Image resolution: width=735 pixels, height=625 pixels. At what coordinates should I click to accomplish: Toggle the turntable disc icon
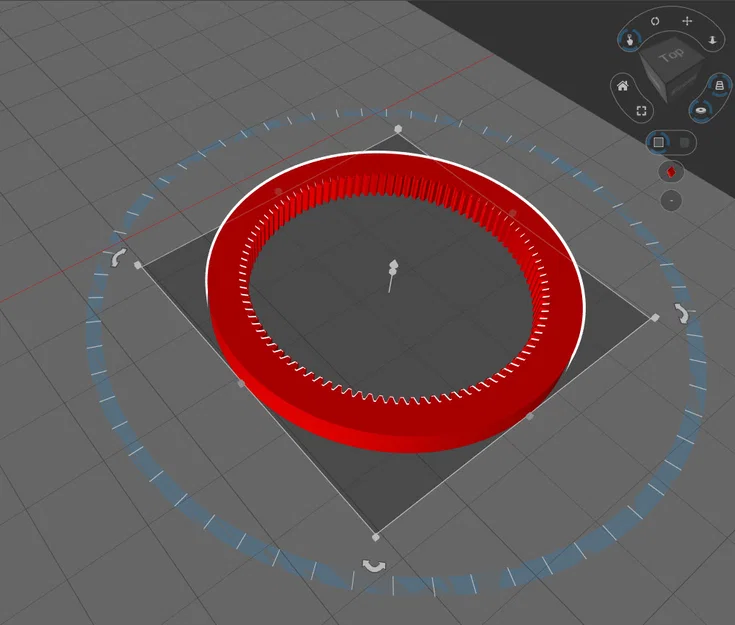click(701, 111)
